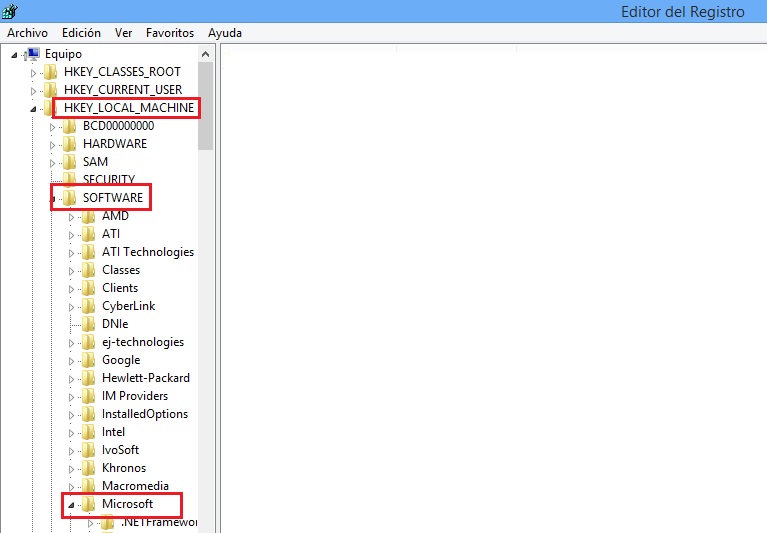Click the InstalledOptions folder icon
This screenshot has height=533, width=767.
89,415
